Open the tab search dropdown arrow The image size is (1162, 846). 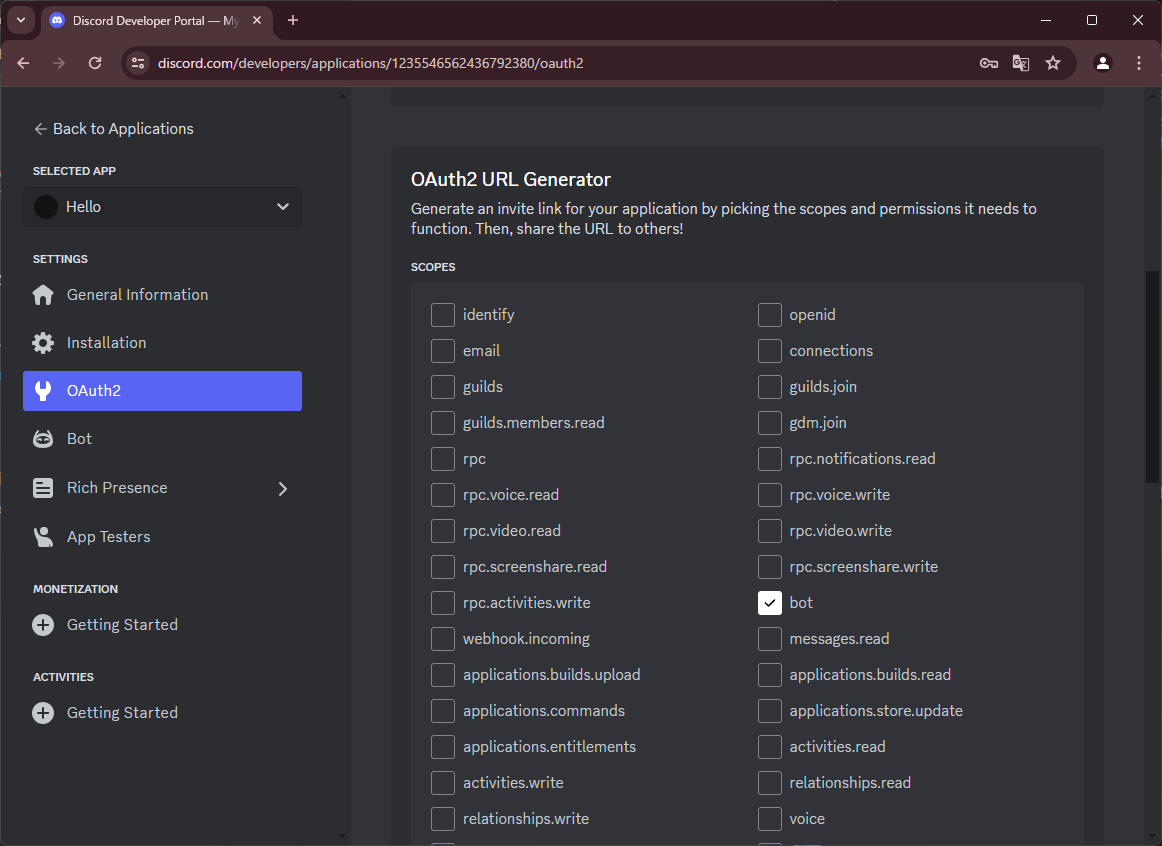coord(20,20)
